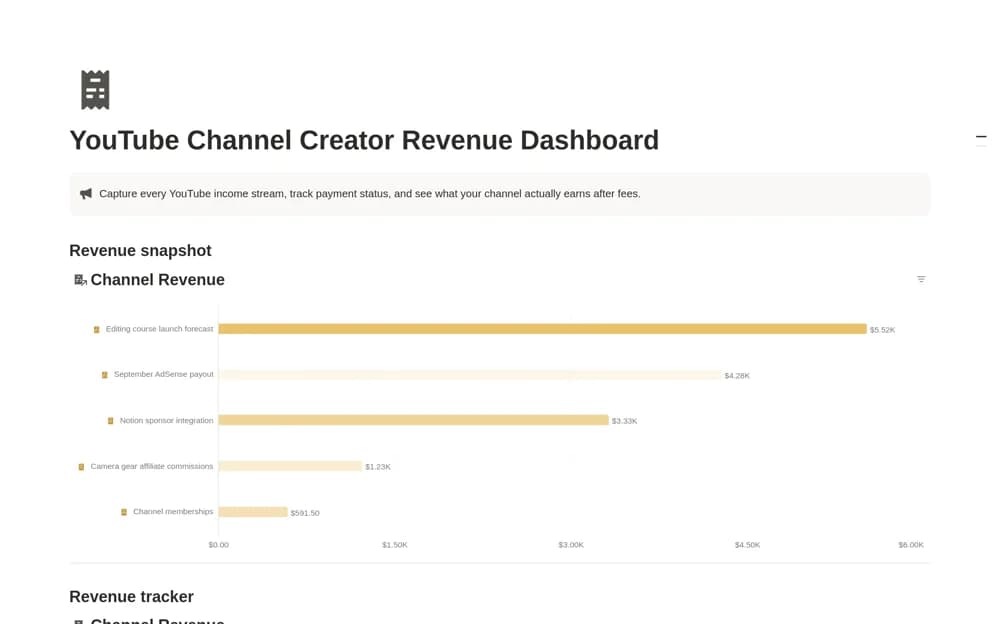Click the Revenue tracker heading
1000x624 pixels.
click(131, 597)
